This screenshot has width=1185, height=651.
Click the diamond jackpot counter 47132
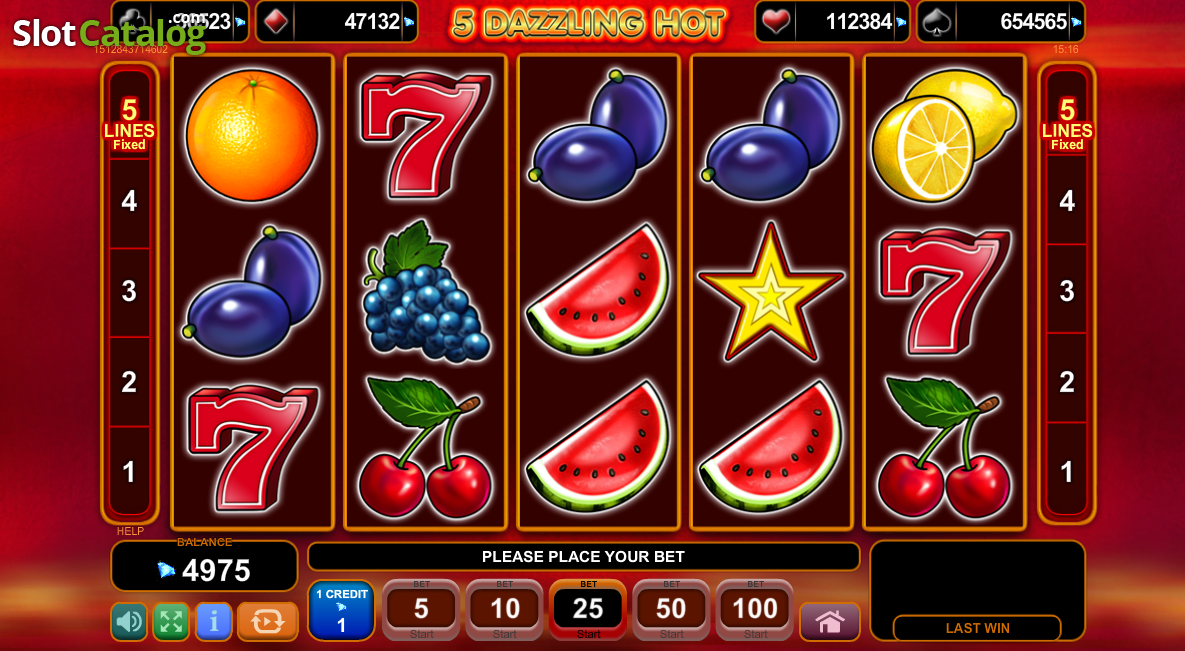click(336, 21)
